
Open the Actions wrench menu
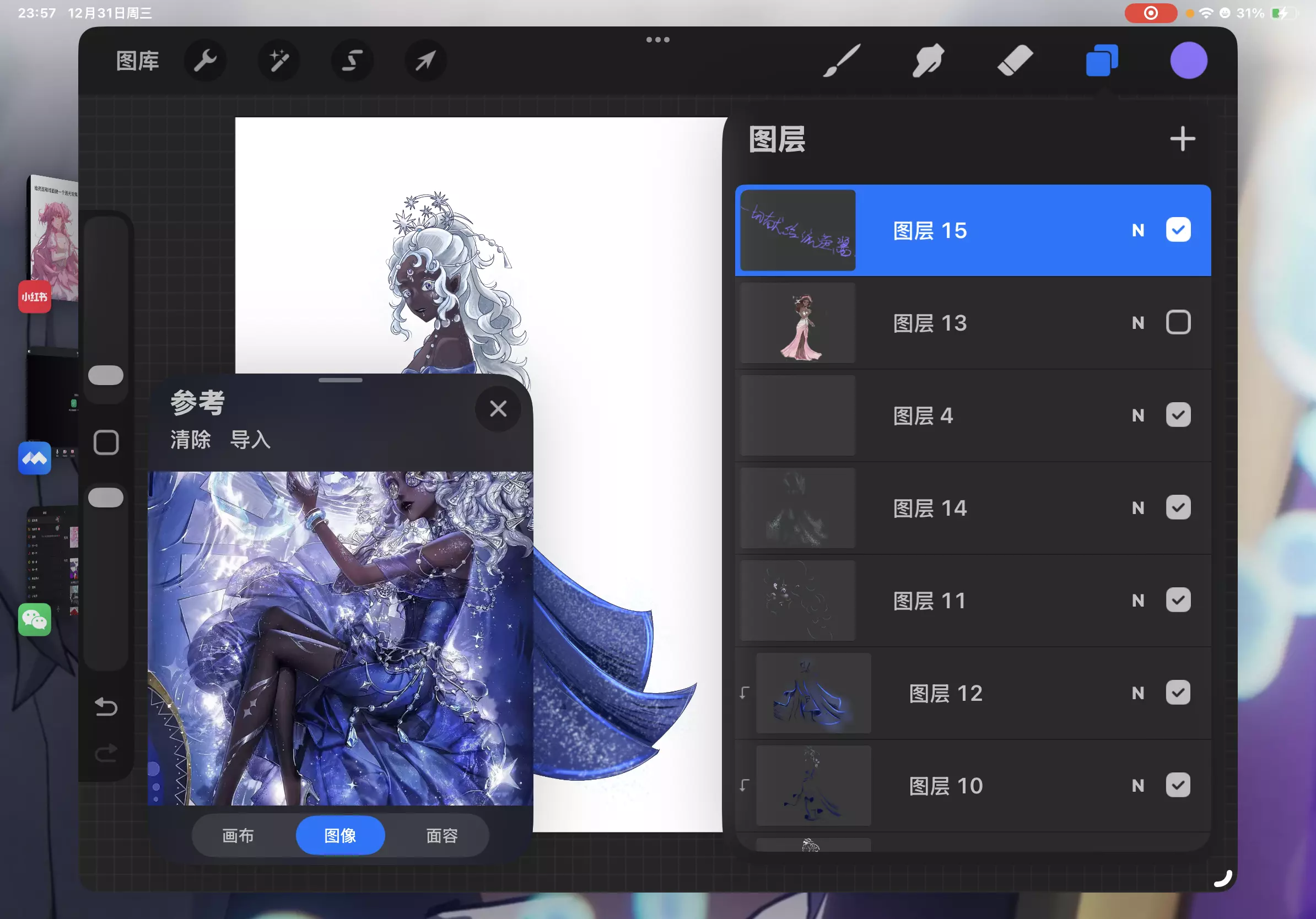pos(204,60)
